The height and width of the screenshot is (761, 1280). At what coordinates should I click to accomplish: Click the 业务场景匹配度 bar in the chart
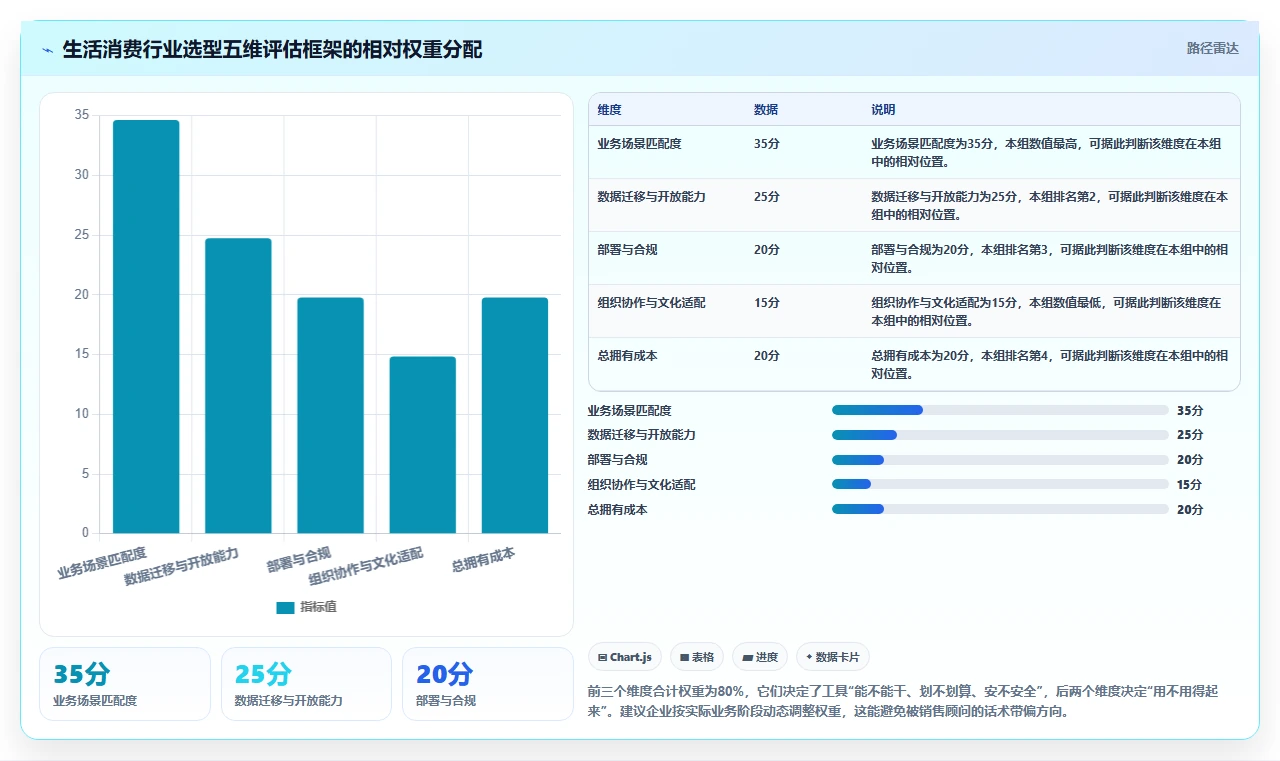point(146,326)
